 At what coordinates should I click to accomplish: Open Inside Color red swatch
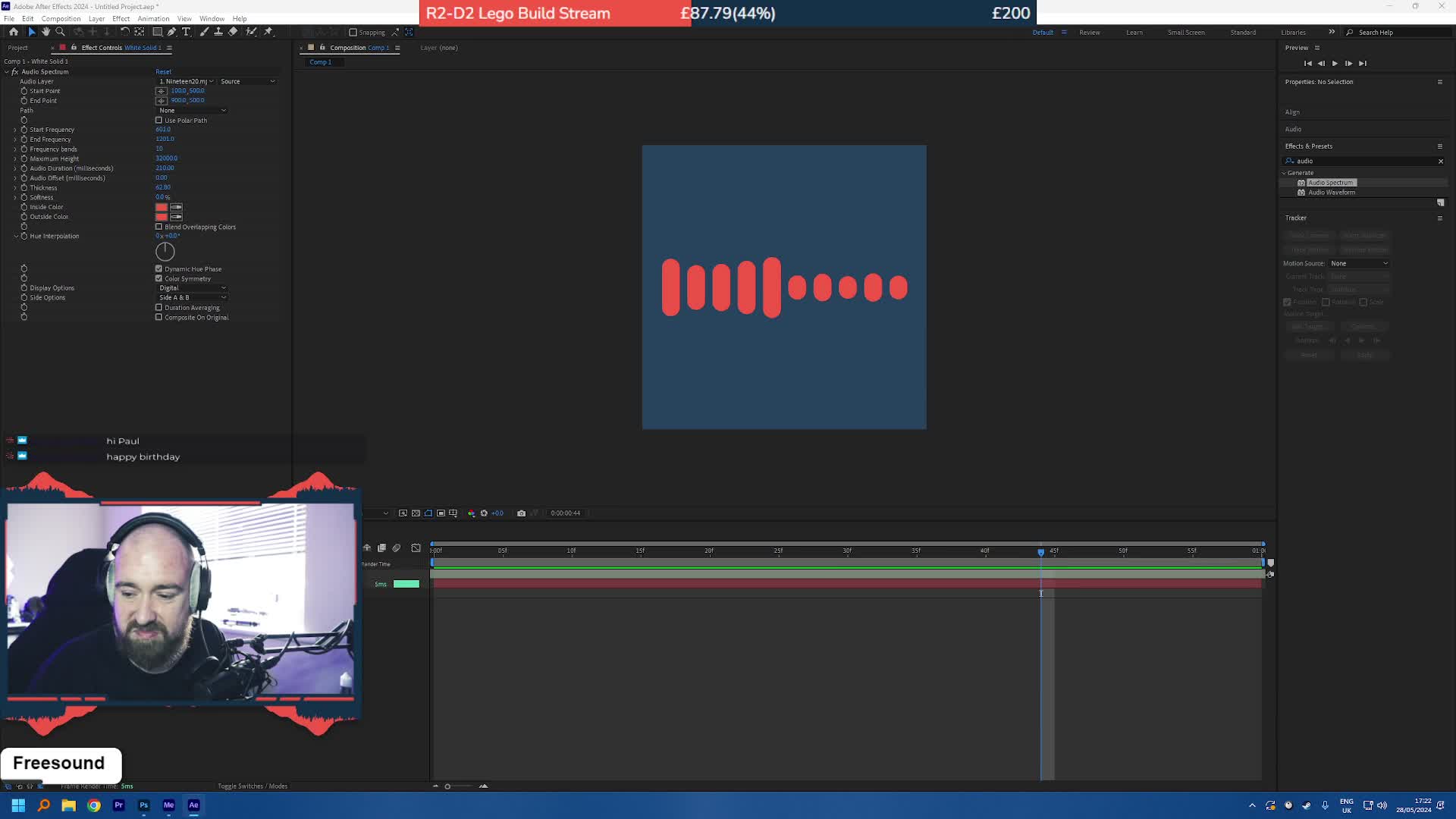click(162, 207)
